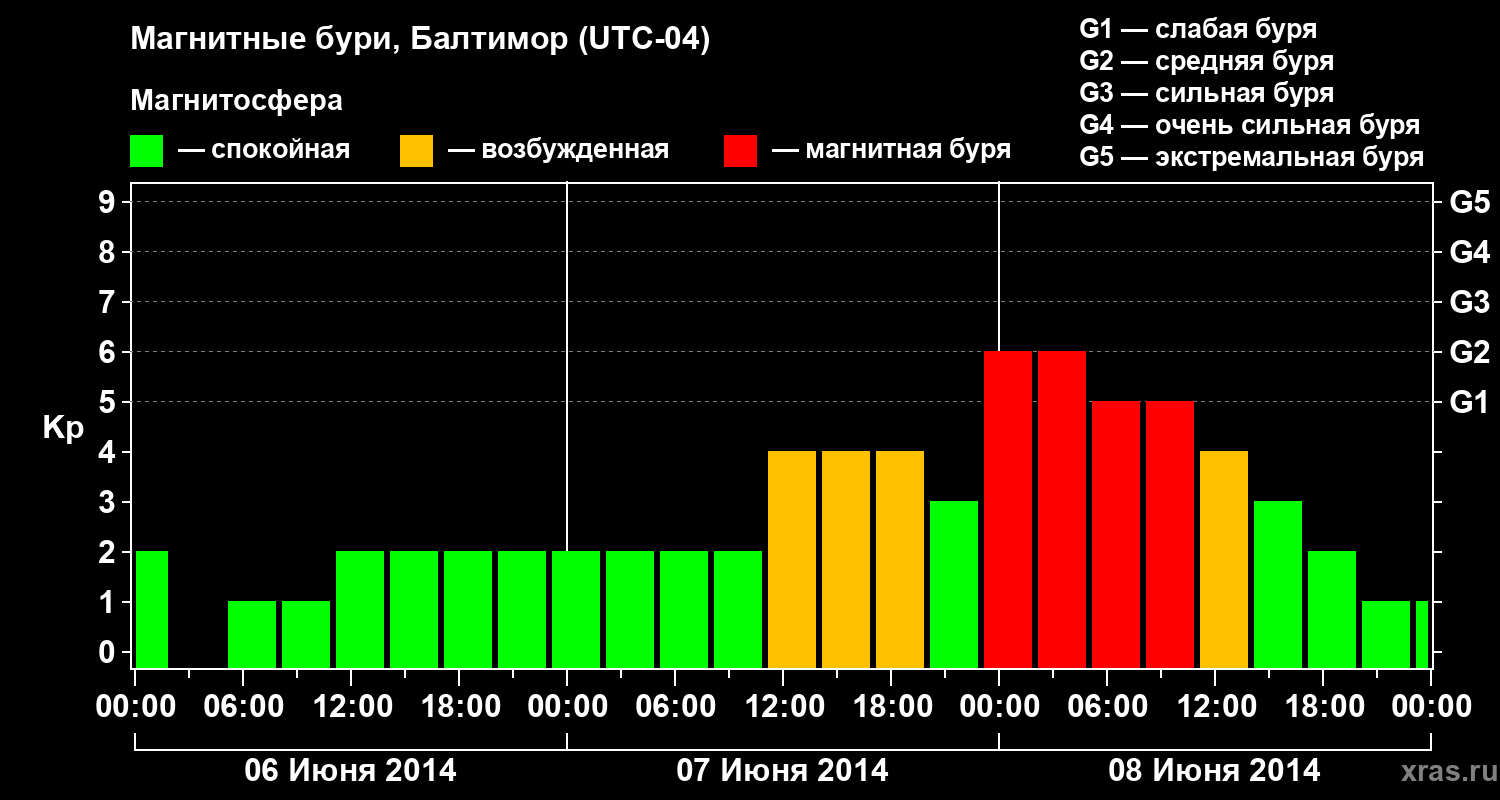Click the orange bar starting at 12:00 07 Июня

(792, 560)
